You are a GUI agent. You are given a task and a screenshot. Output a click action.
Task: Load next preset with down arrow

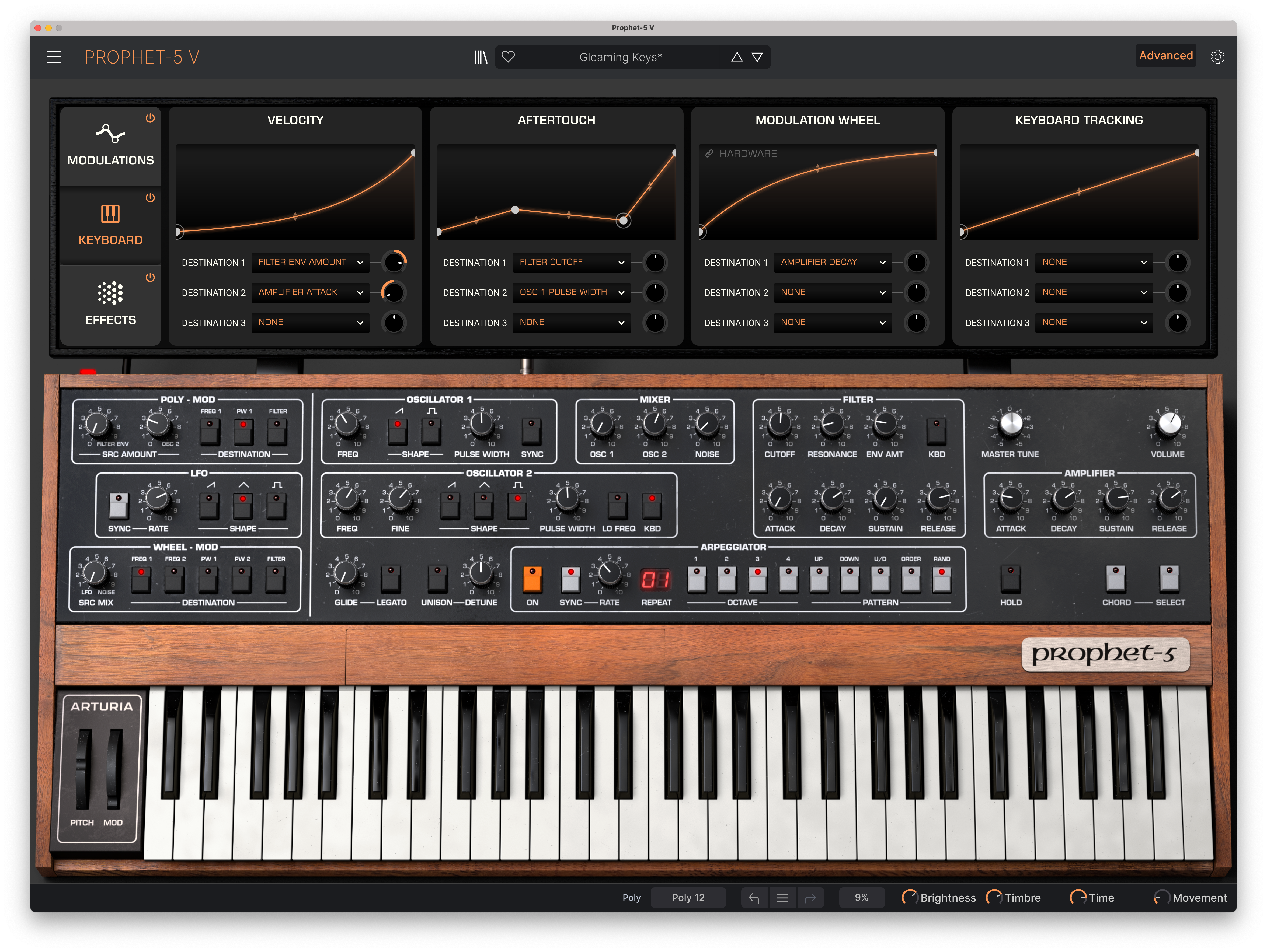[757, 57]
